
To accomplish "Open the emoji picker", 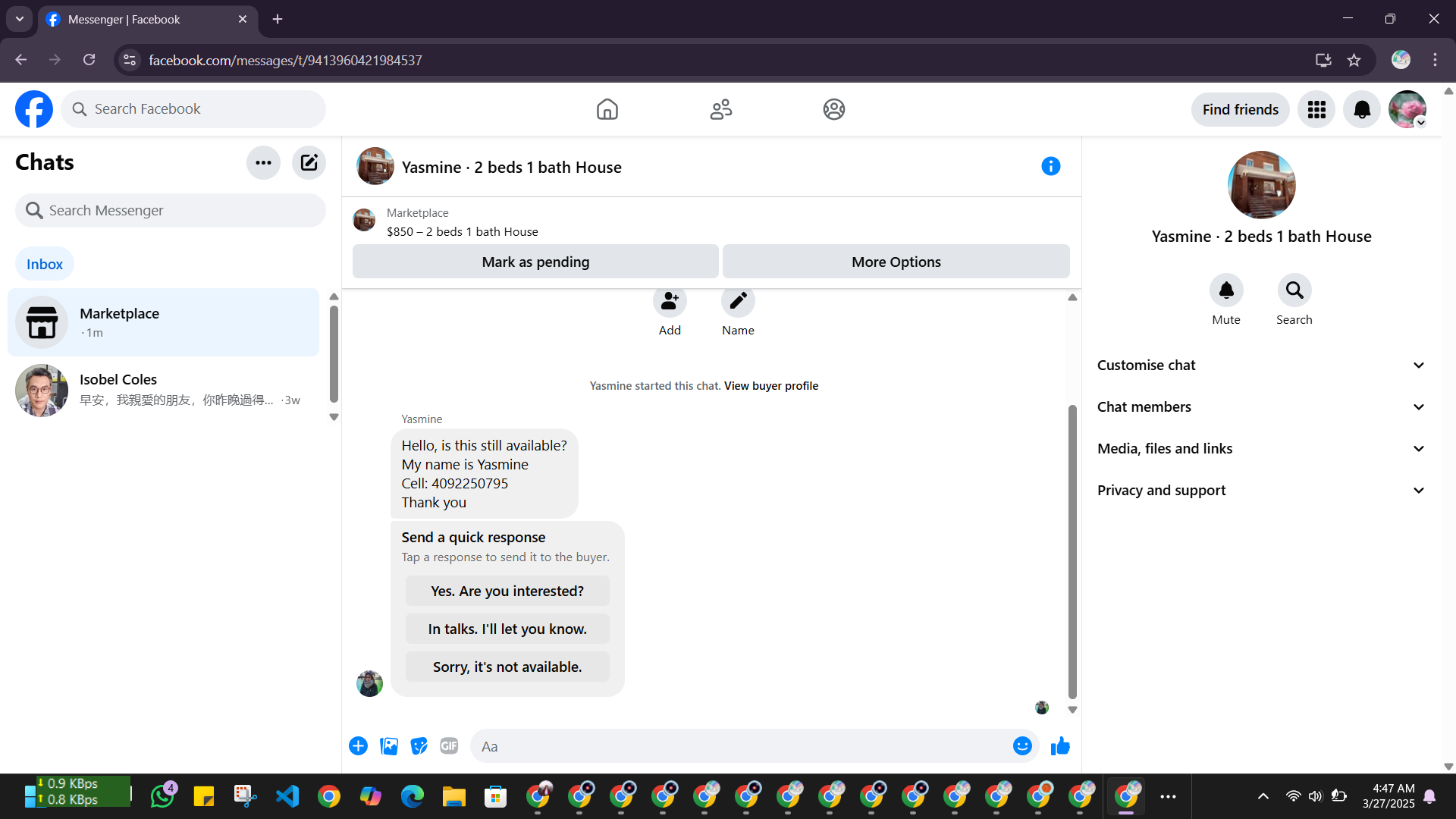I will click(1021, 746).
